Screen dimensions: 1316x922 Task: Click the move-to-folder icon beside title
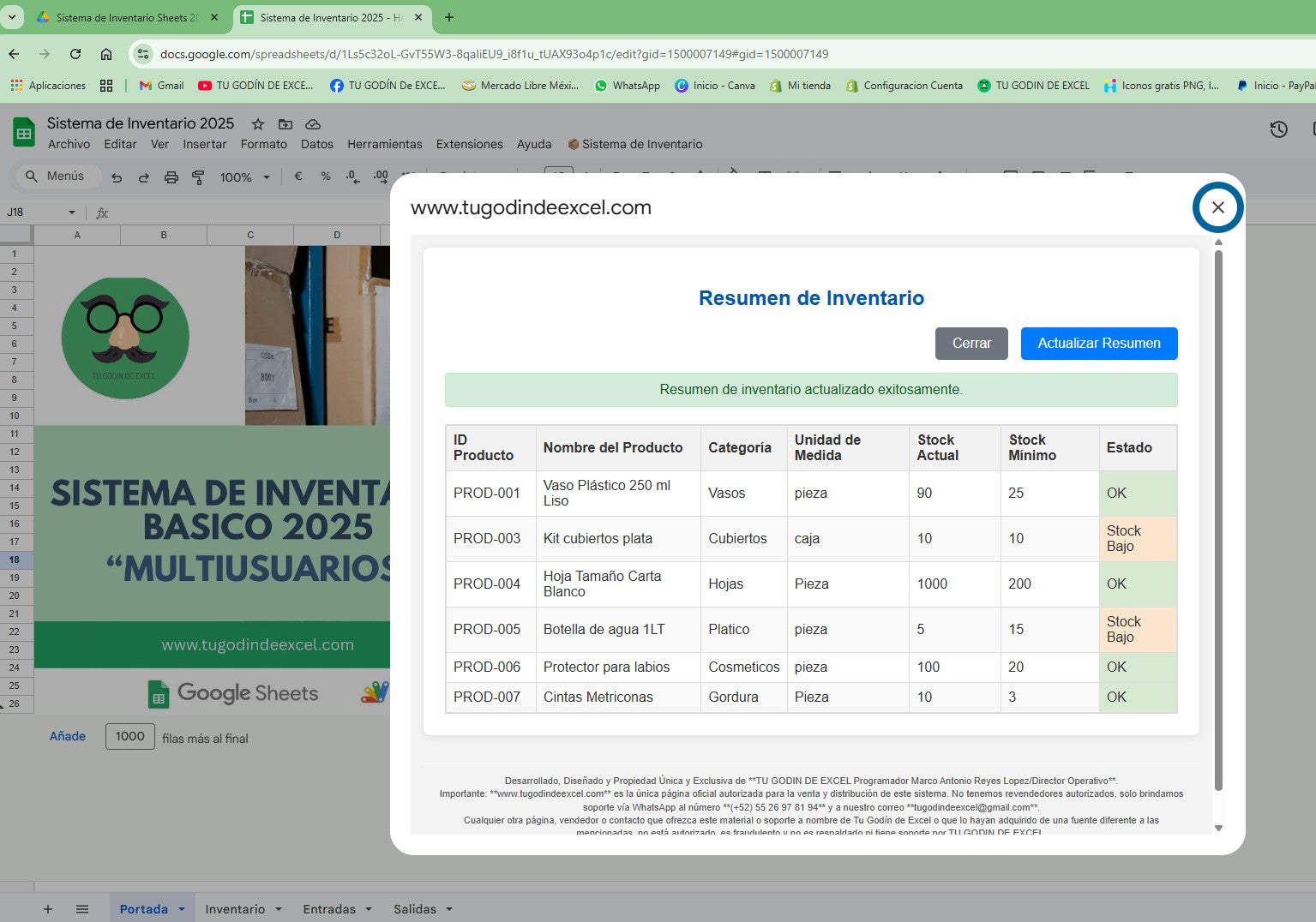(x=285, y=124)
